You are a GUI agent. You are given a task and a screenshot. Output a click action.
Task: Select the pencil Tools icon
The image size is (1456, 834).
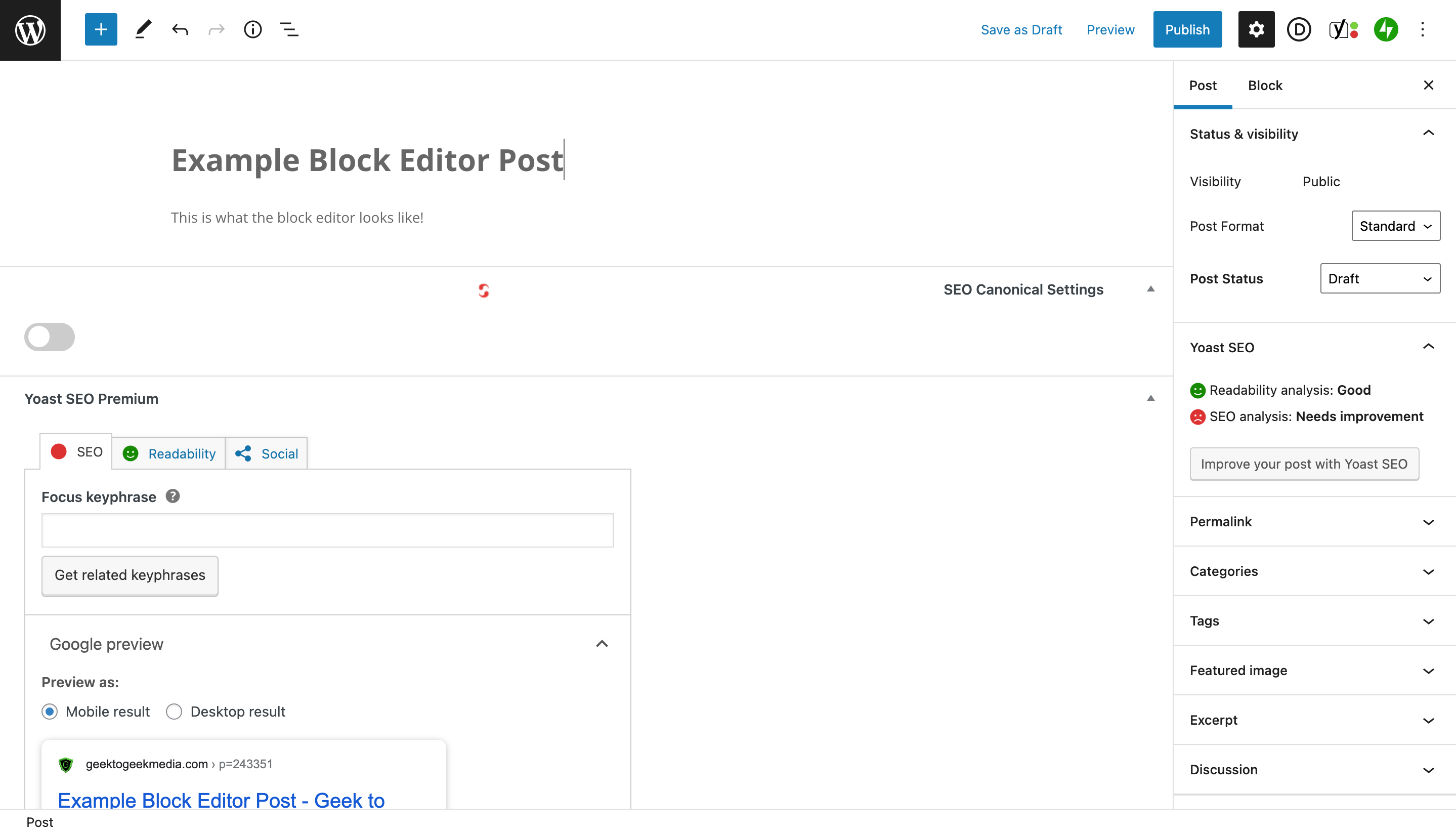143,29
